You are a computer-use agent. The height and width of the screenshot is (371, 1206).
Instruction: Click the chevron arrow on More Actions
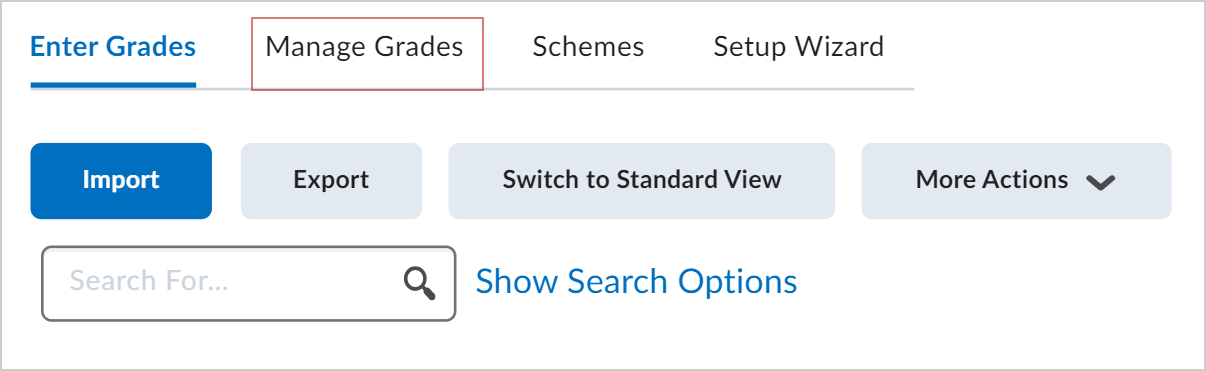[x=1100, y=182]
